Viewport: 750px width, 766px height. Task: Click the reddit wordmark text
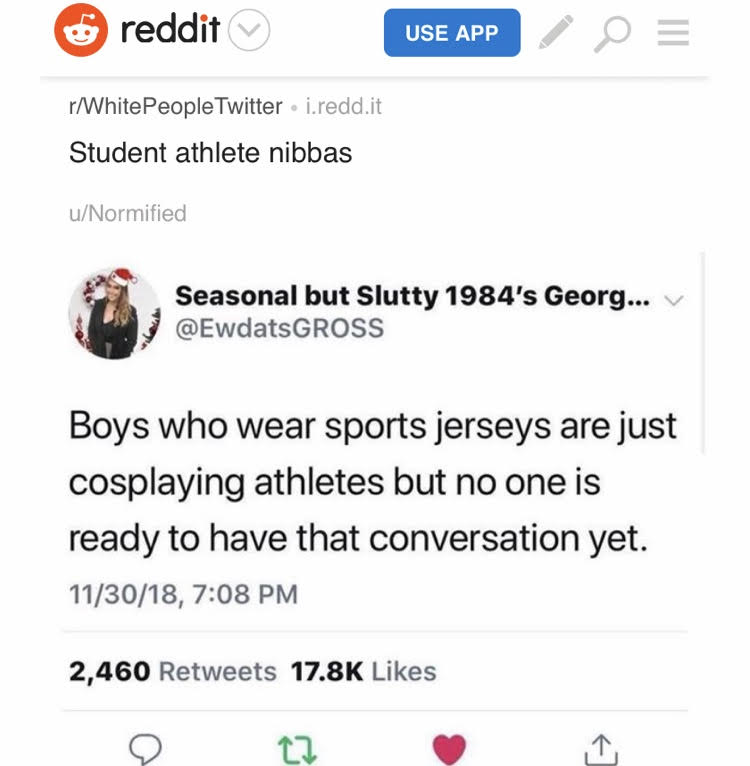click(x=170, y=32)
